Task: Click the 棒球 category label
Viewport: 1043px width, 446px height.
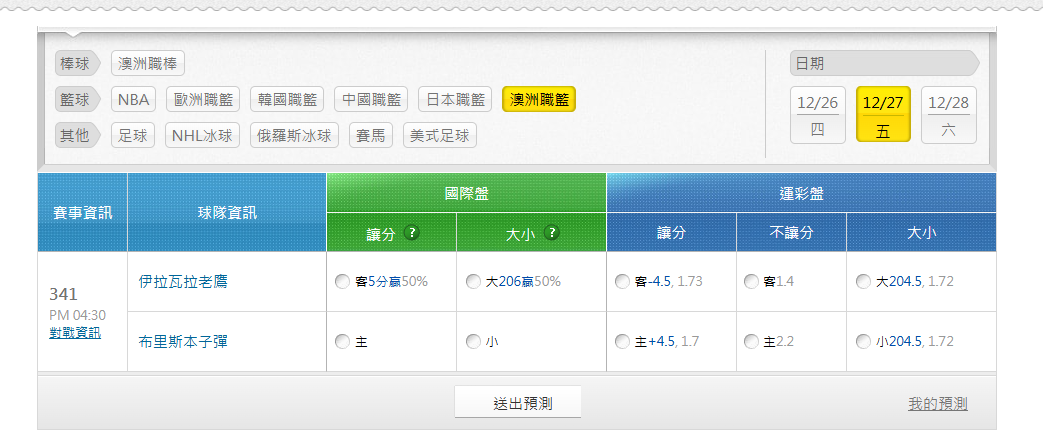Action: point(77,64)
